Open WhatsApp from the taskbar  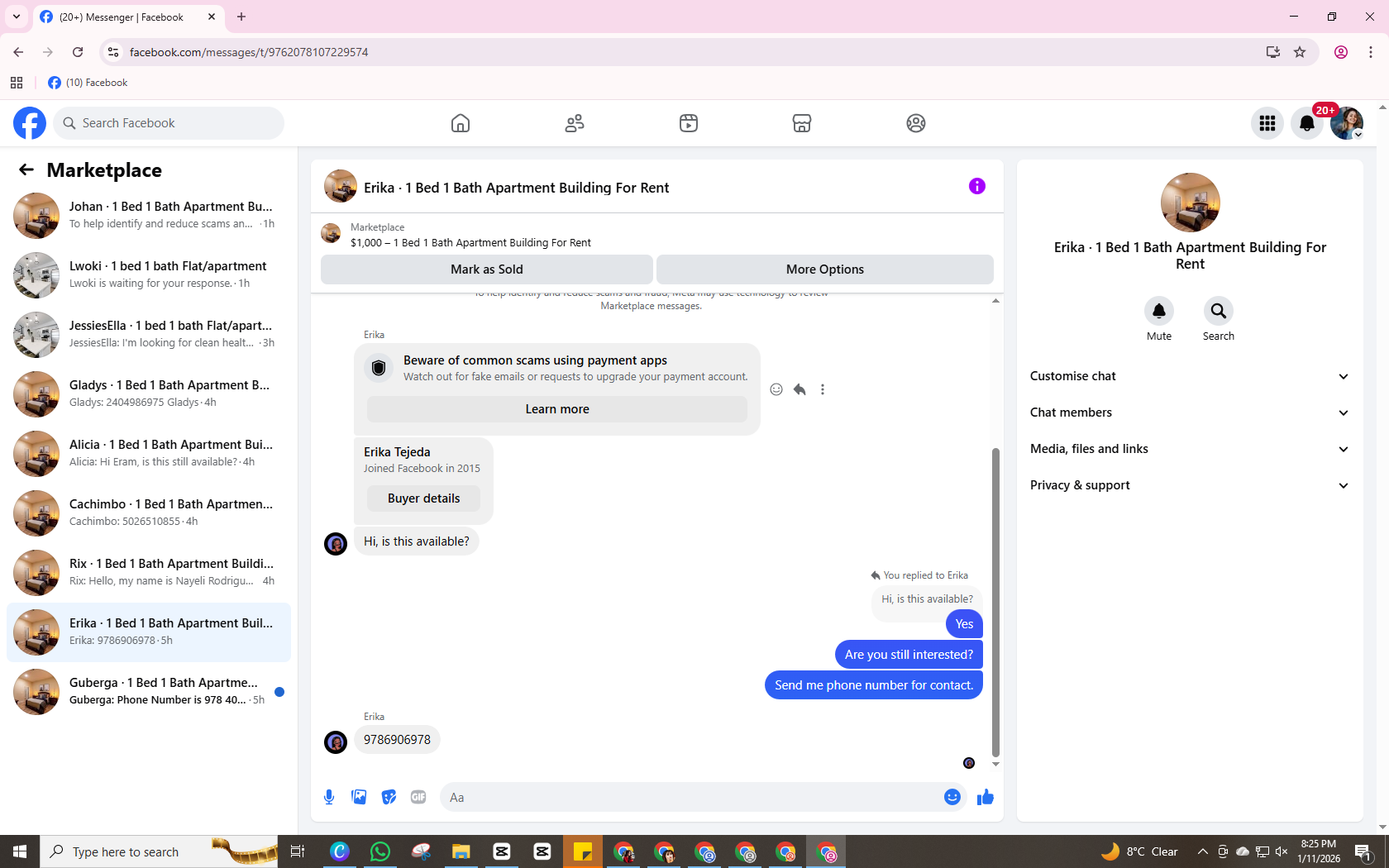[380, 851]
